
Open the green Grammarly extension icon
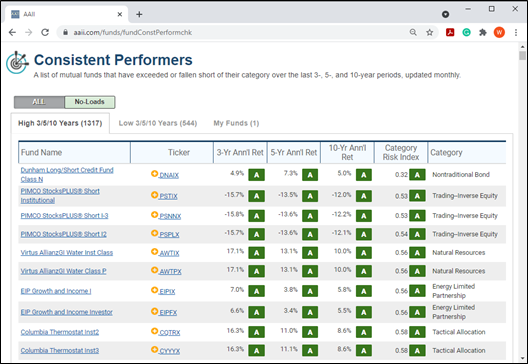point(466,32)
